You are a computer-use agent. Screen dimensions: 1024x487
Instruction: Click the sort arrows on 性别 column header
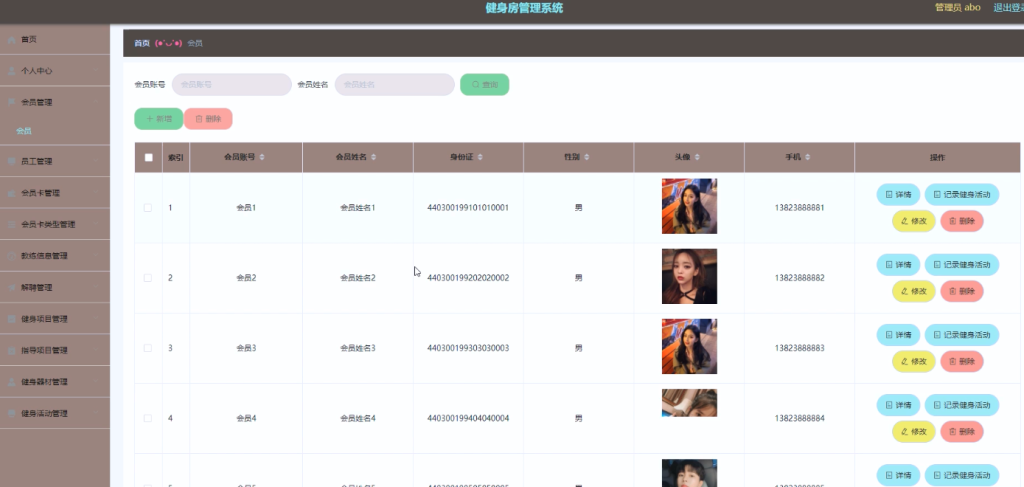(586, 157)
